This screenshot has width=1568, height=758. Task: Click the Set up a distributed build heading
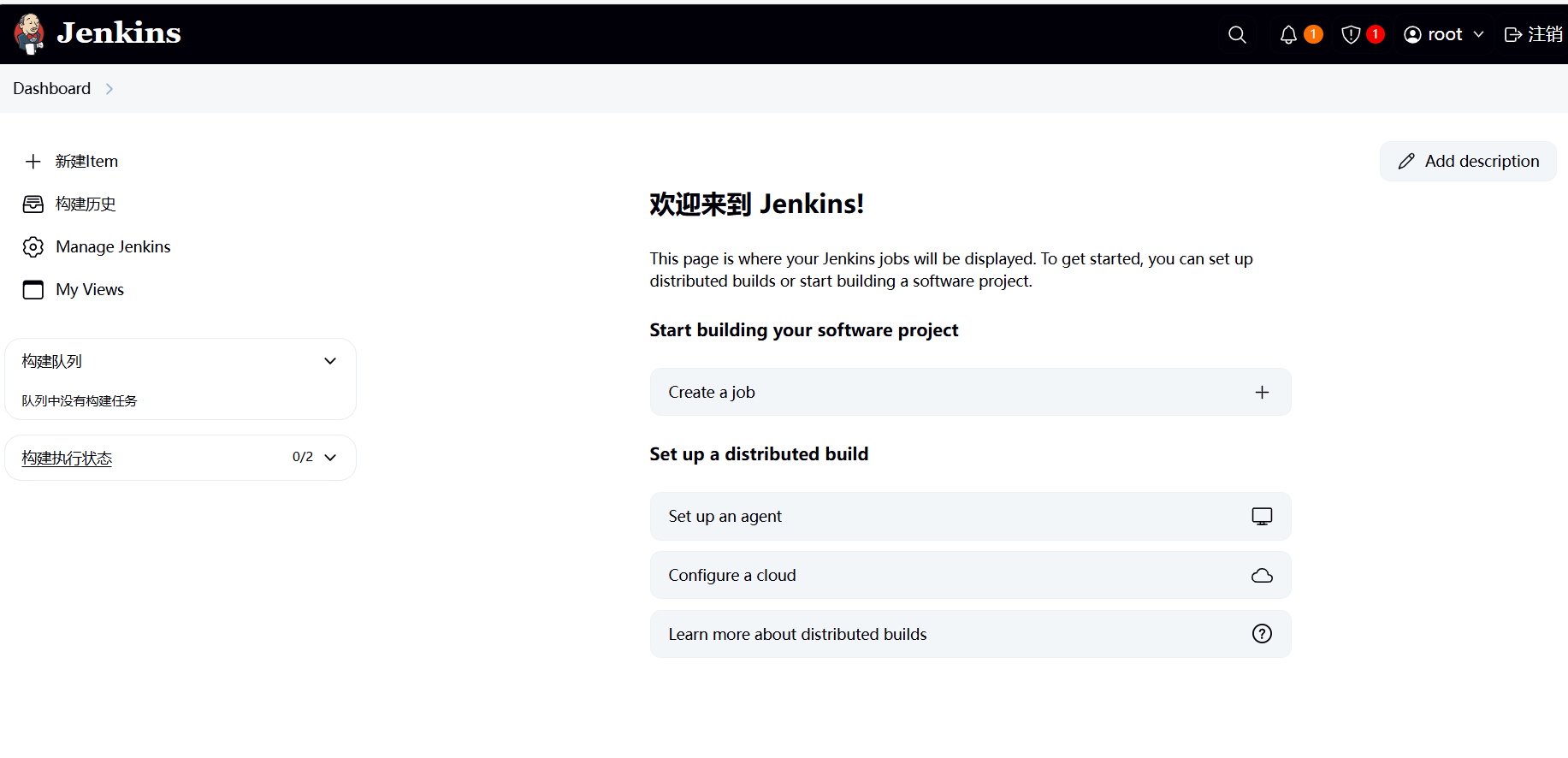click(759, 454)
